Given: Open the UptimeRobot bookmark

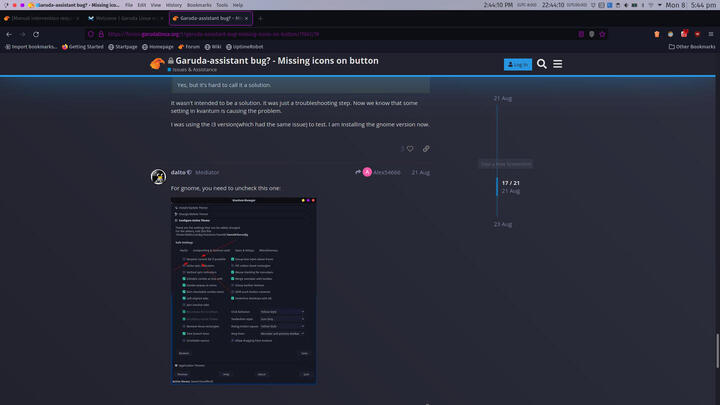Looking at the screenshot, I should 244,47.
